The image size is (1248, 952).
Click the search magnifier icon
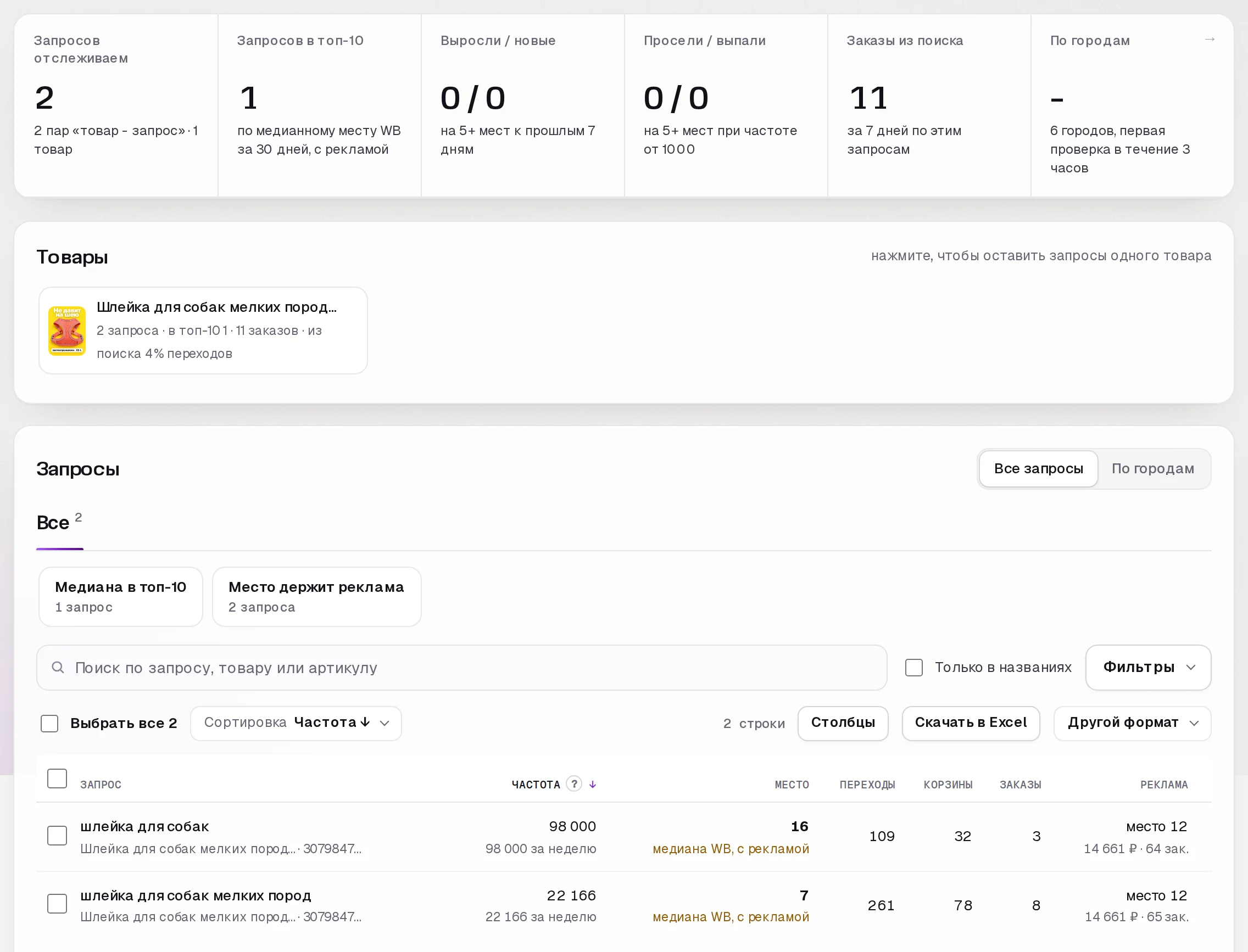click(x=58, y=668)
